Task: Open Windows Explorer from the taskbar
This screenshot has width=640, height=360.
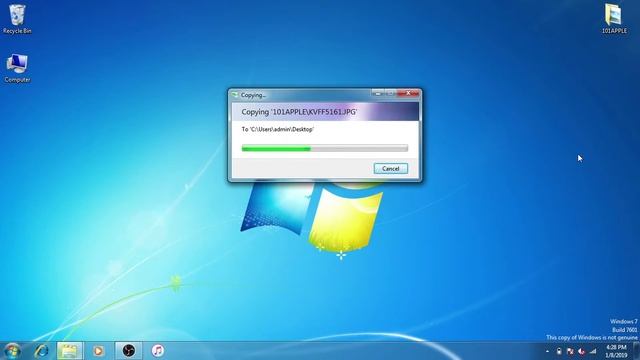Action: 69,351
